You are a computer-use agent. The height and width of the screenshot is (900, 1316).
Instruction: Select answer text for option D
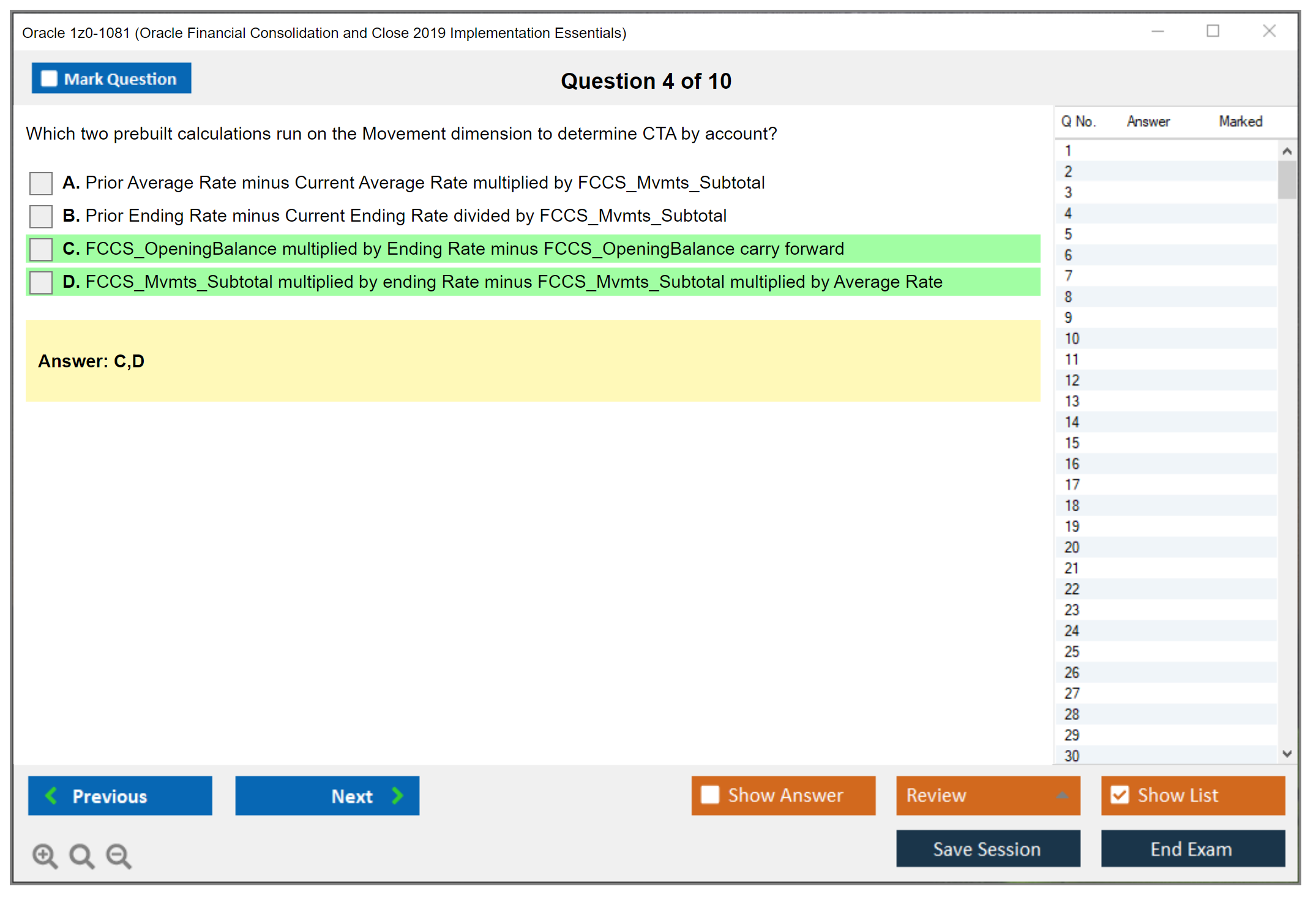pyautogui.click(x=513, y=282)
